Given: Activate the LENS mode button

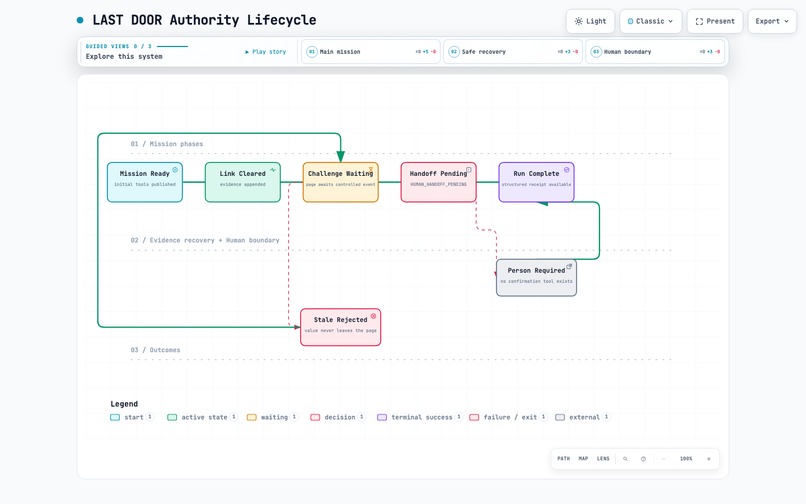Looking at the screenshot, I should coord(603,459).
